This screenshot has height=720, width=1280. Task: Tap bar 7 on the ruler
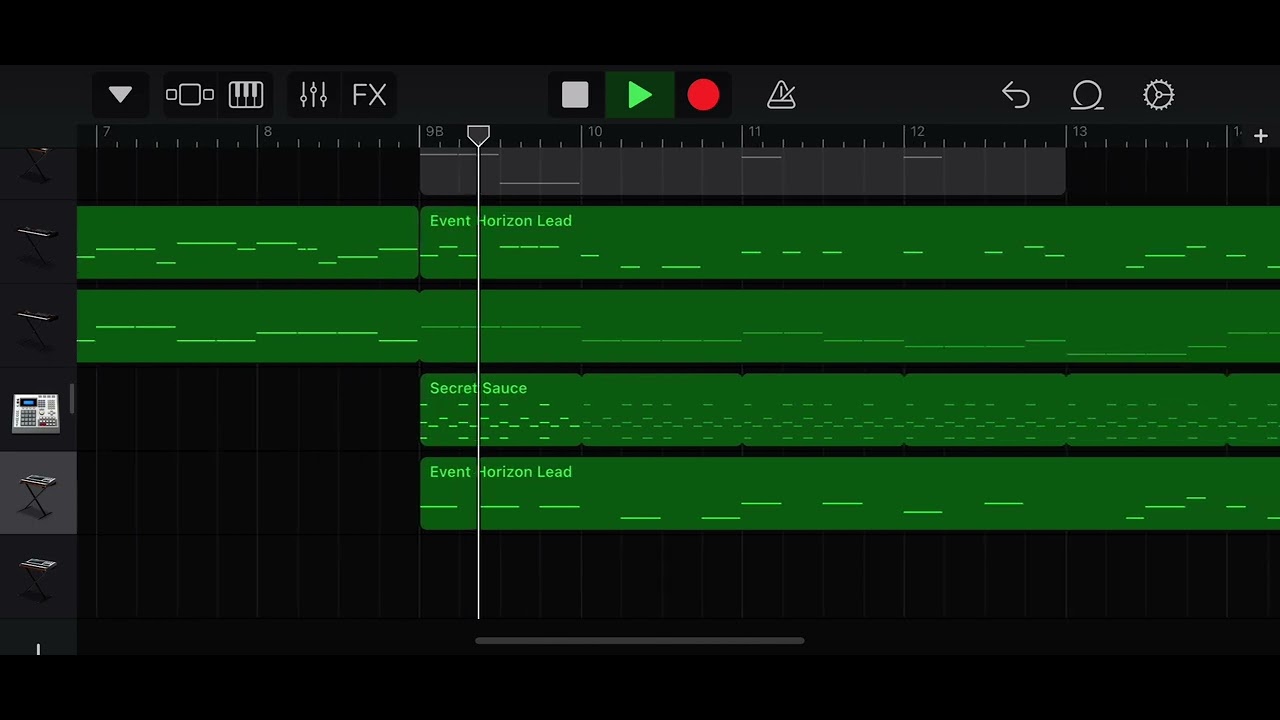tap(107, 131)
